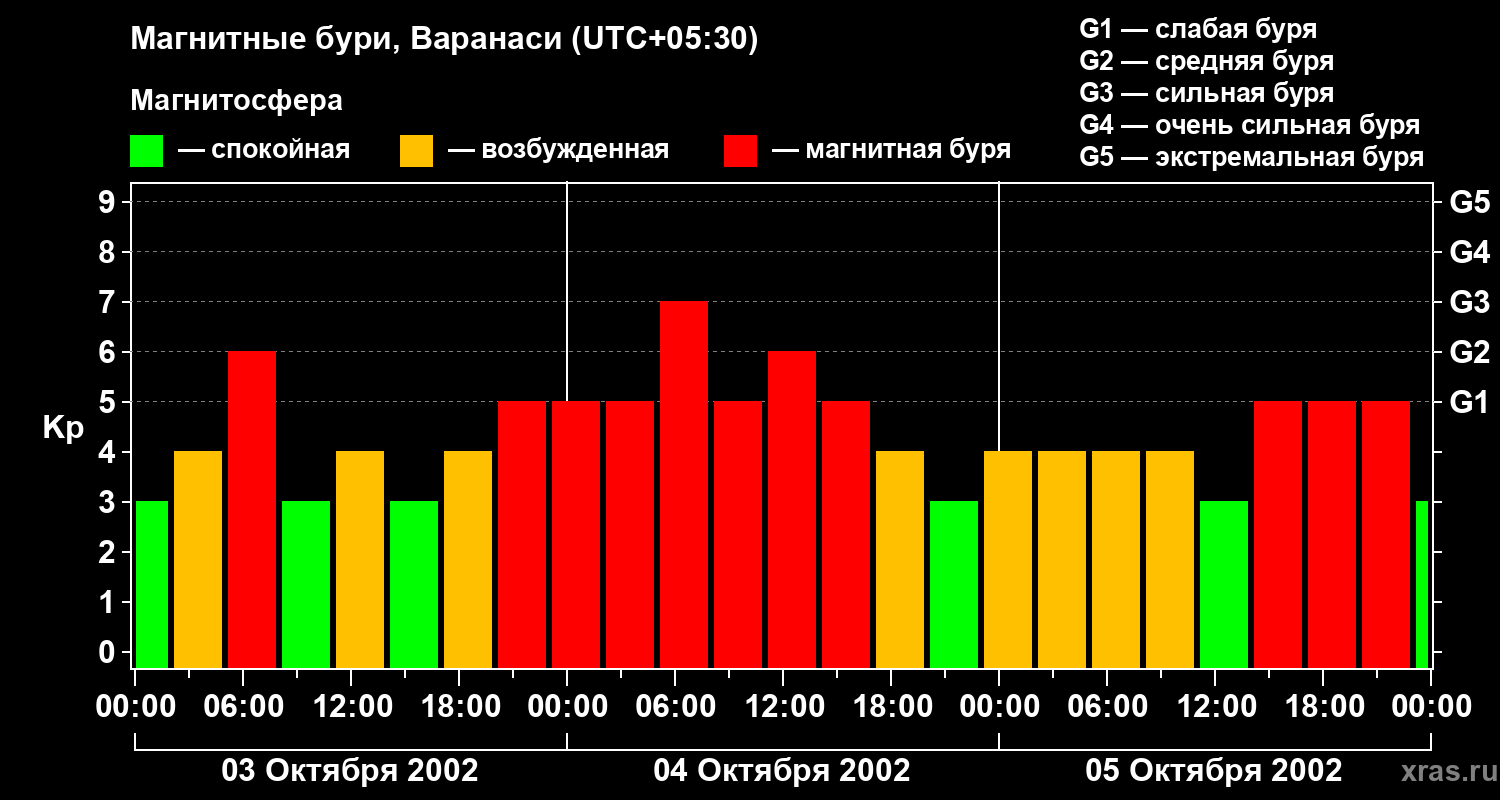
Task: Click the 'G3' label on right axis
Action: (x=1469, y=302)
